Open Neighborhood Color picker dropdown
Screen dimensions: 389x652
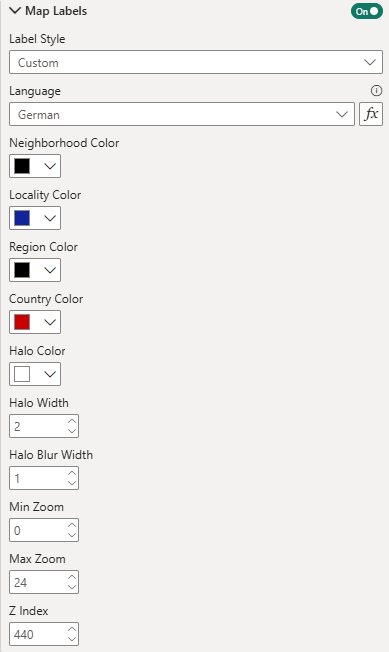[x=50, y=166]
